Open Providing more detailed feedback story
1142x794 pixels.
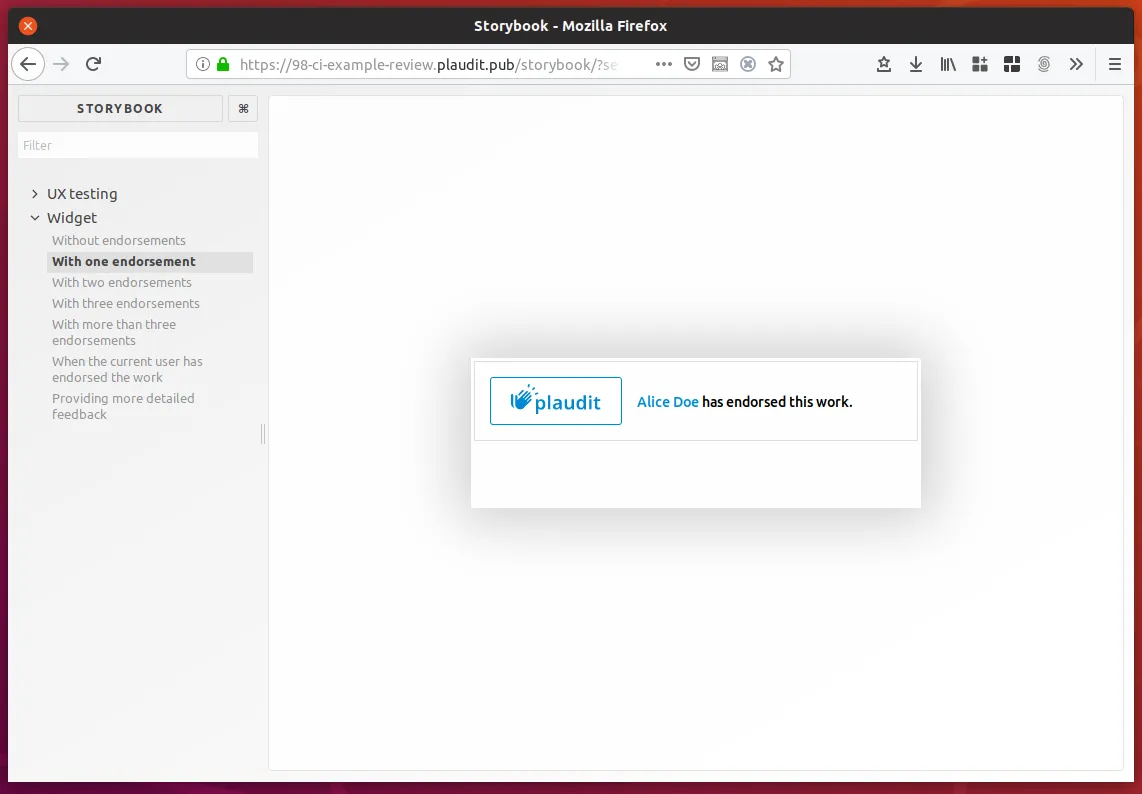(x=123, y=406)
